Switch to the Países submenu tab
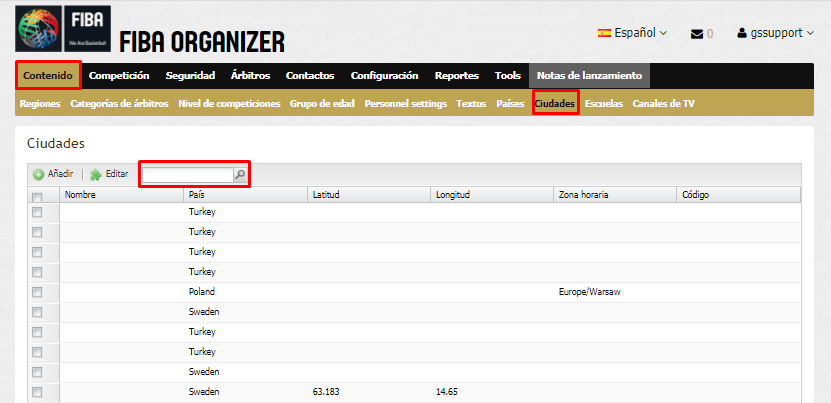Screen dimensions: 831x403 [510, 104]
